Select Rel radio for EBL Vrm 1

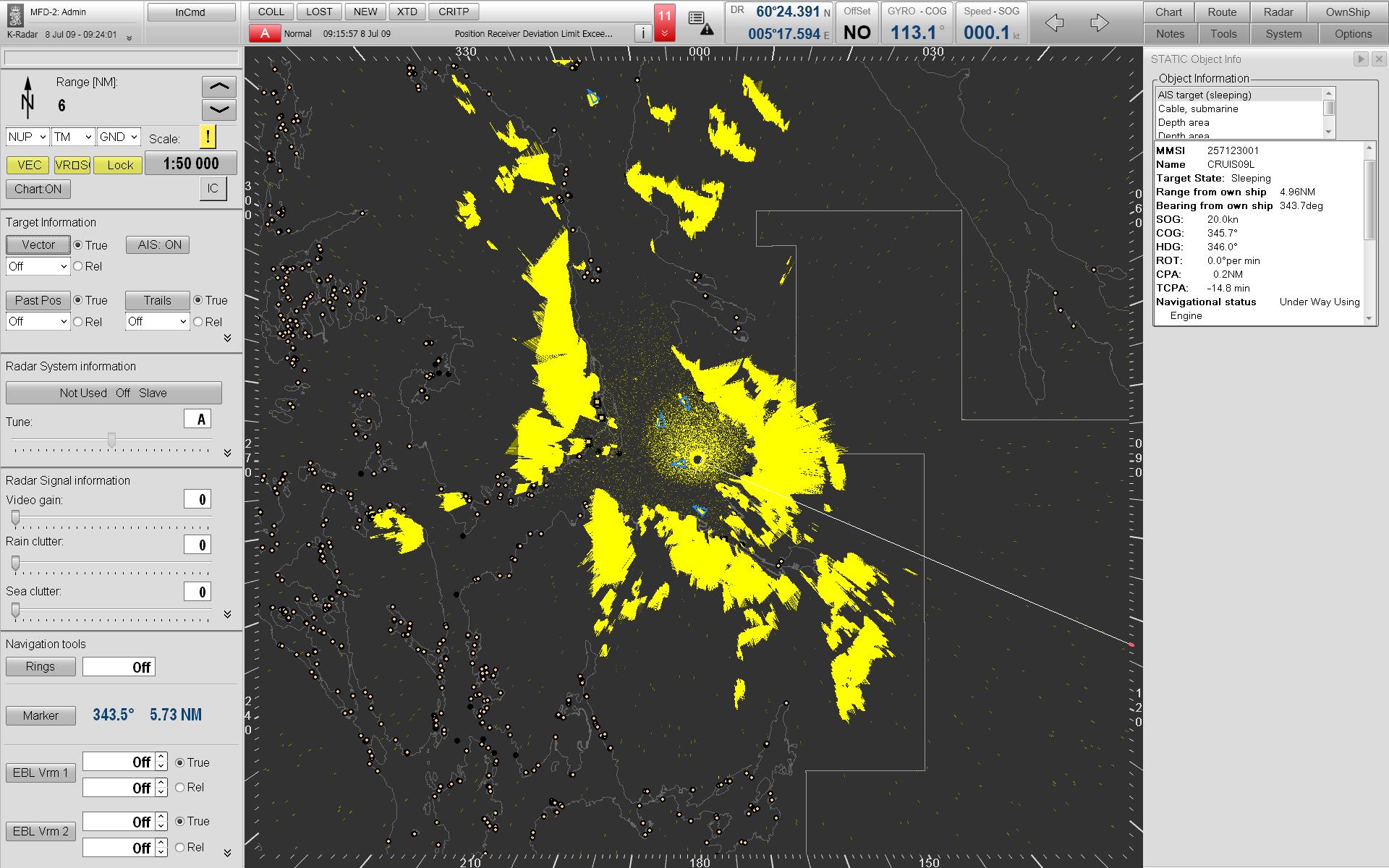coord(180,787)
